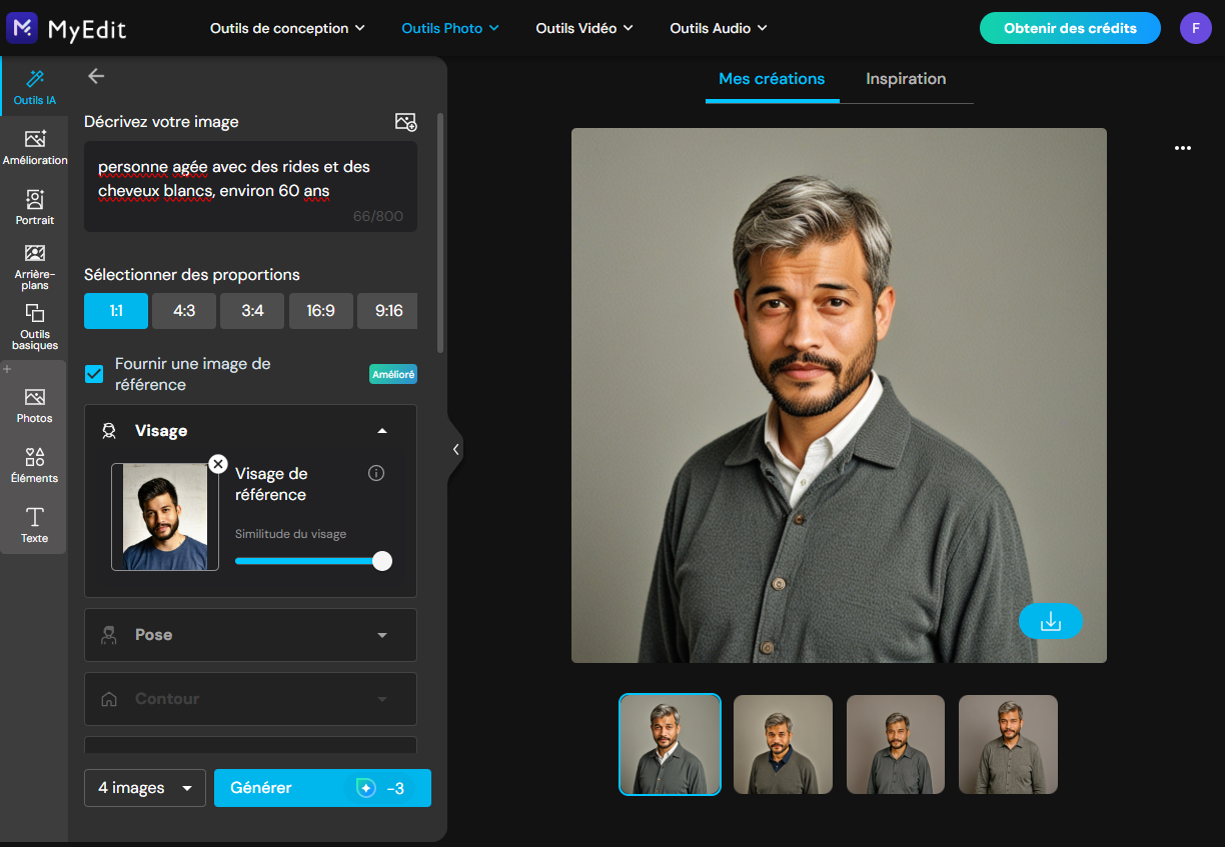Select the Texte tool

click(x=35, y=525)
